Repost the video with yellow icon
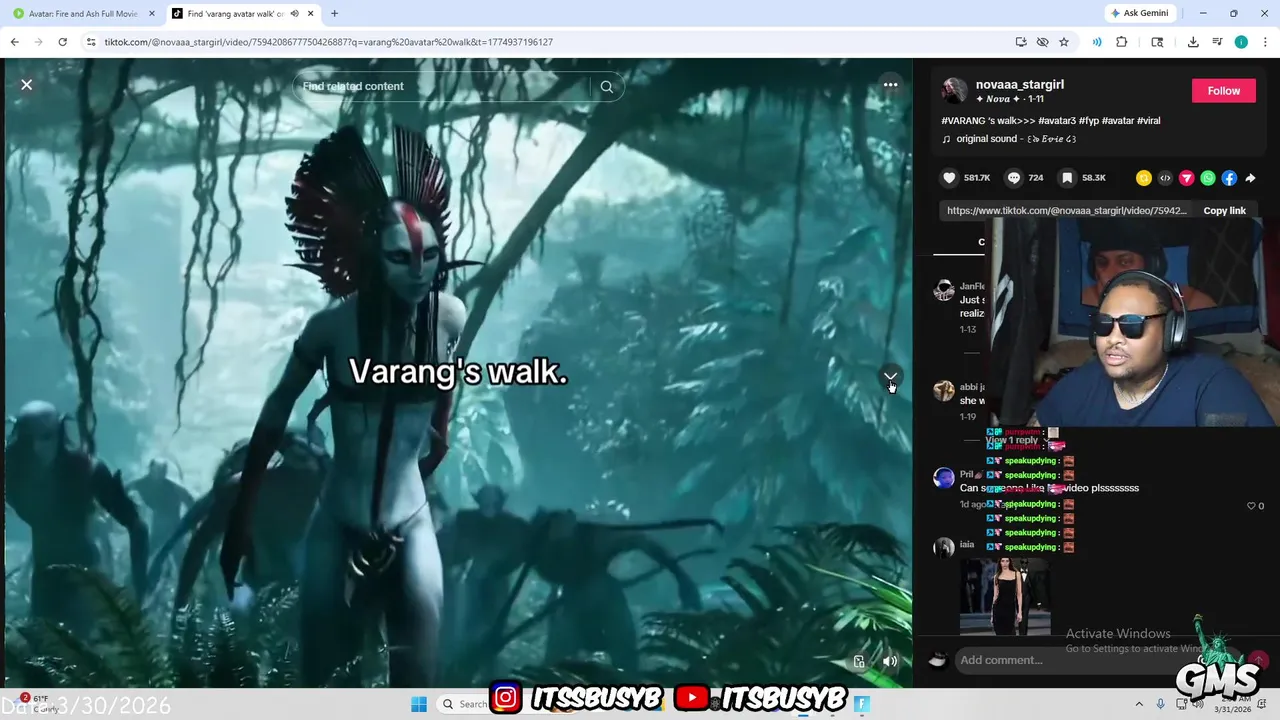This screenshot has height=720, width=1280. [1144, 178]
